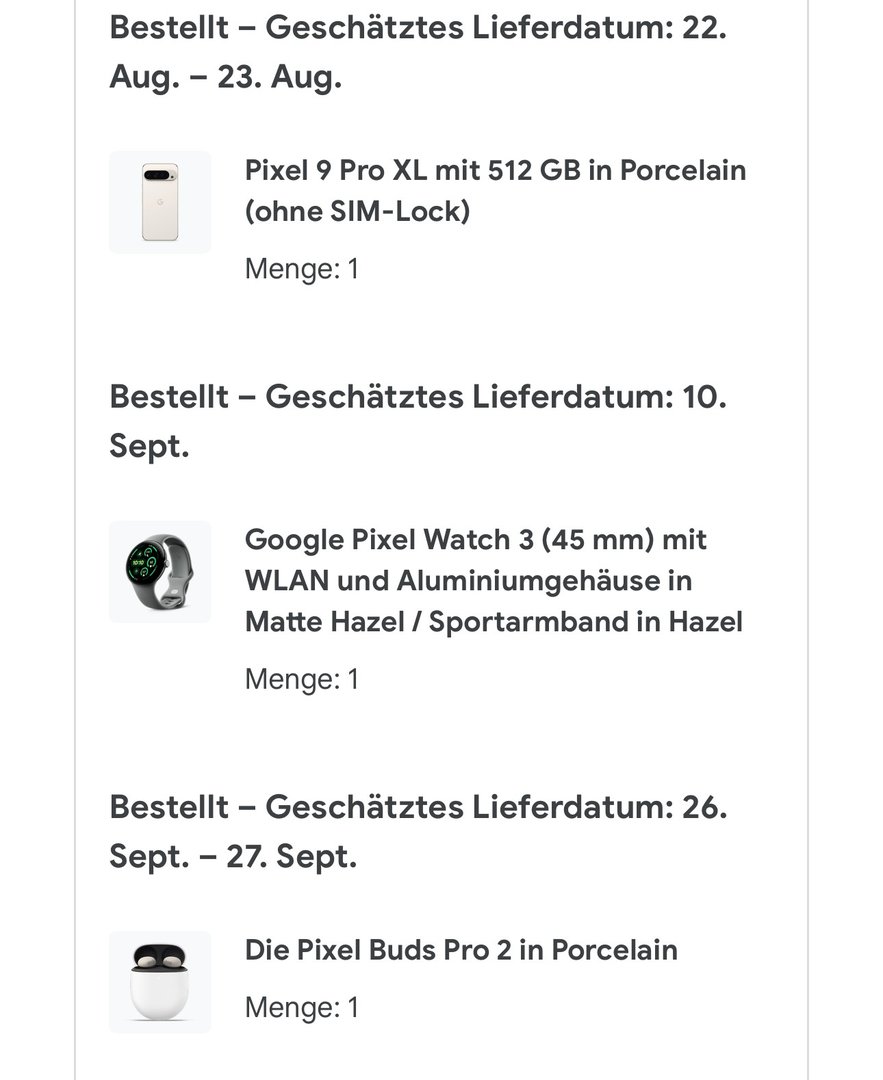Screen dimensions: 883x1080
Task: Open the Pixel Buds Pro 2 in Porcelain title
Action: point(461,950)
